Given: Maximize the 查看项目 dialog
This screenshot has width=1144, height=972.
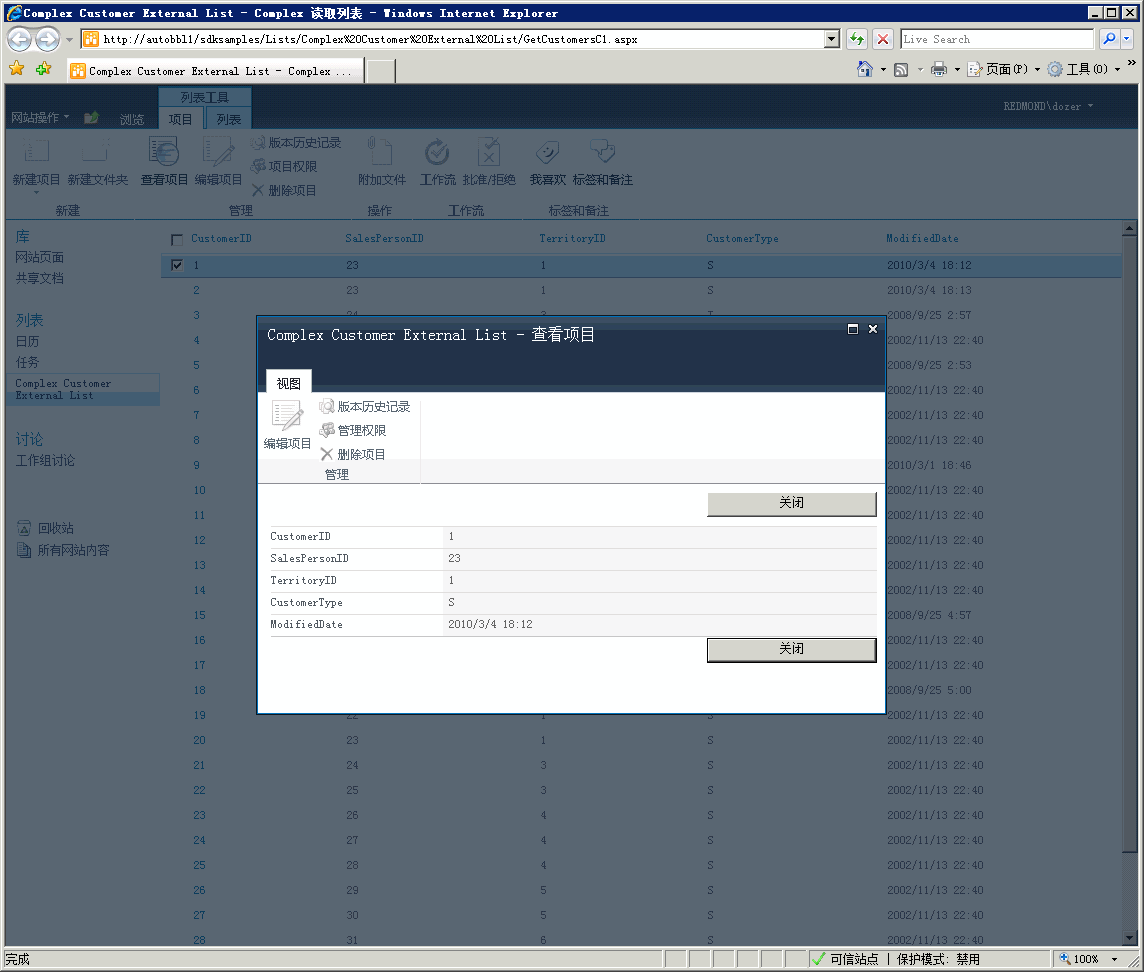Looking at the screenshot, I should [x=852, y=329].
